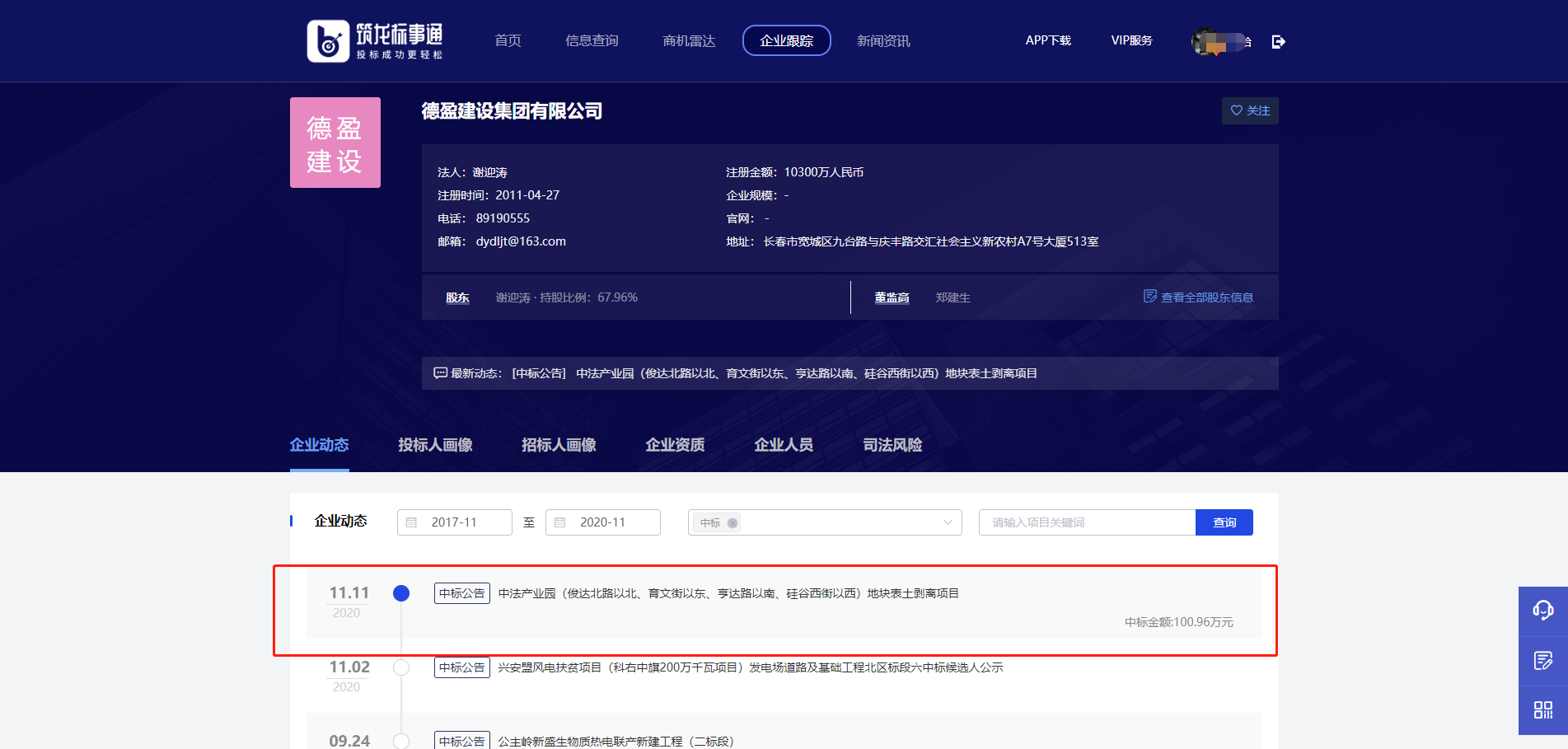Select 商机雷达 in the top navigation

[x=689, y=40]
